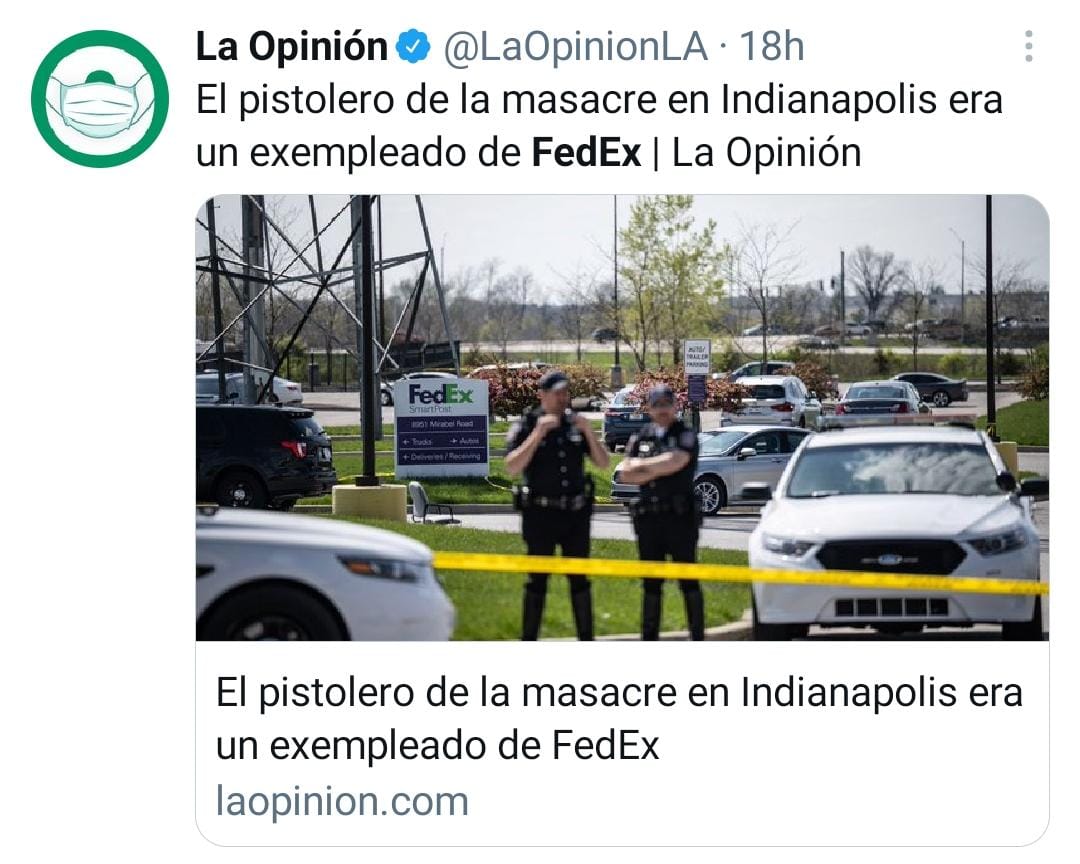This screenshot has height=864, width=1080.
Task: Select the tweet text line mentioning Indianapolis
Action: (599, 100)
